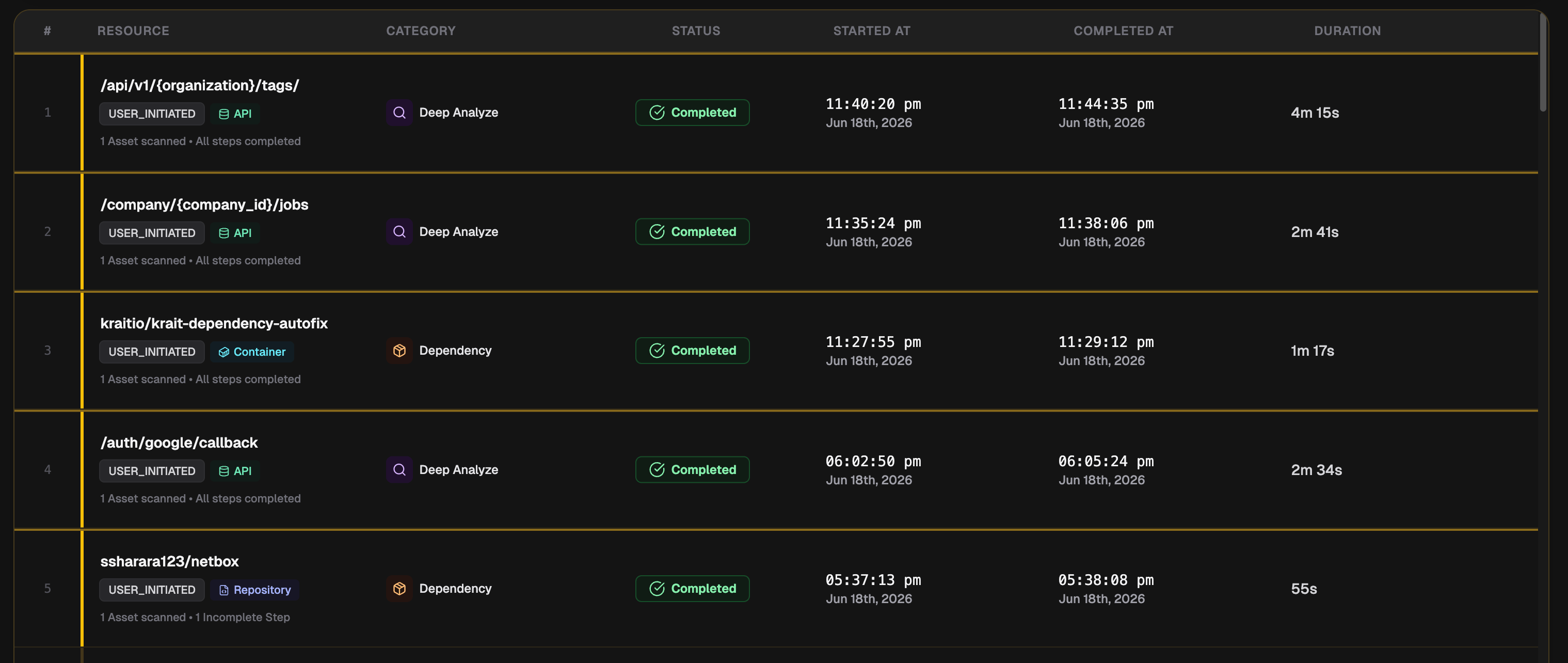Screen dimensions: 1568x663
Task: Click the RESOURCE column header
Action: pyautogui.click(x=133, y=30)
